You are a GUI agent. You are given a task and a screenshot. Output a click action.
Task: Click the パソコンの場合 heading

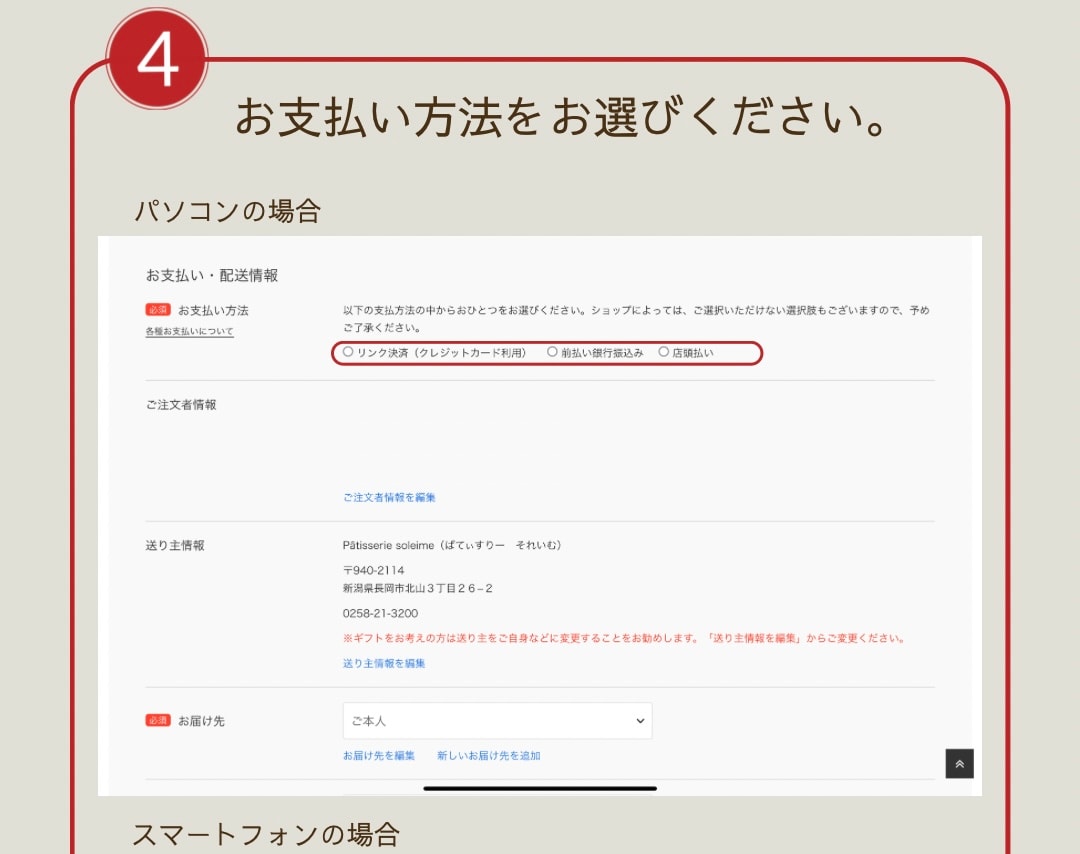tap(227, 211)
